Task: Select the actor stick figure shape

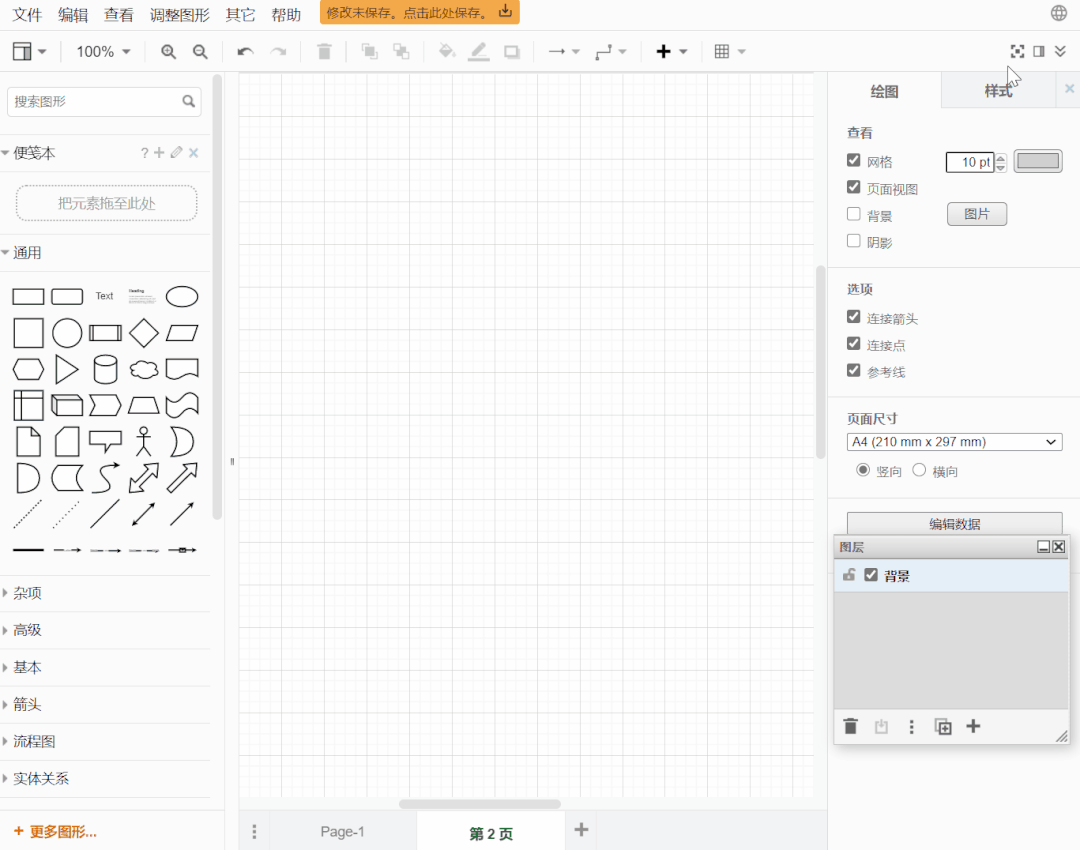Action: coord(143,442)
